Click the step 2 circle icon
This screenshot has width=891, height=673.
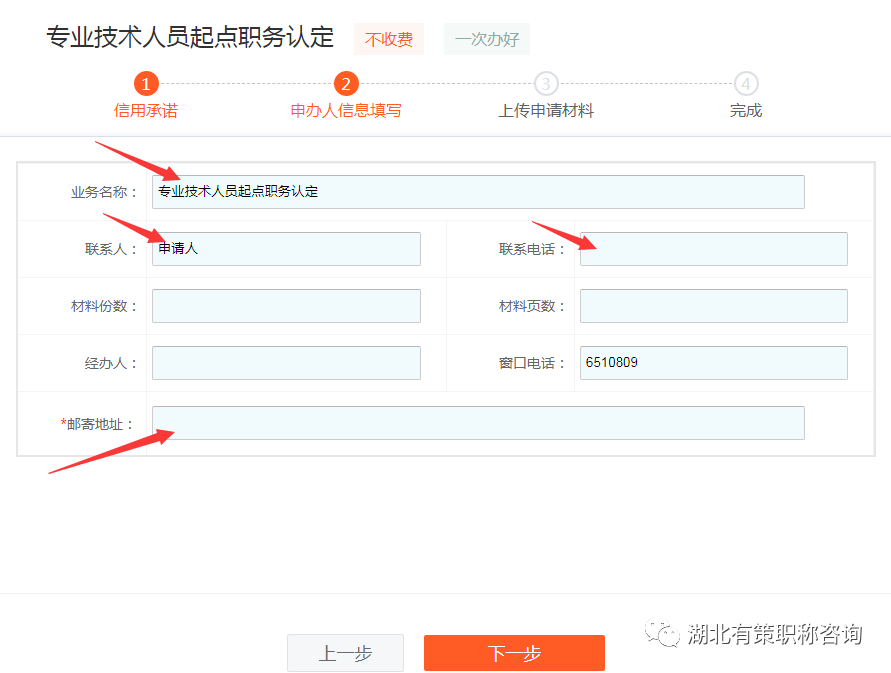(346, 84)
